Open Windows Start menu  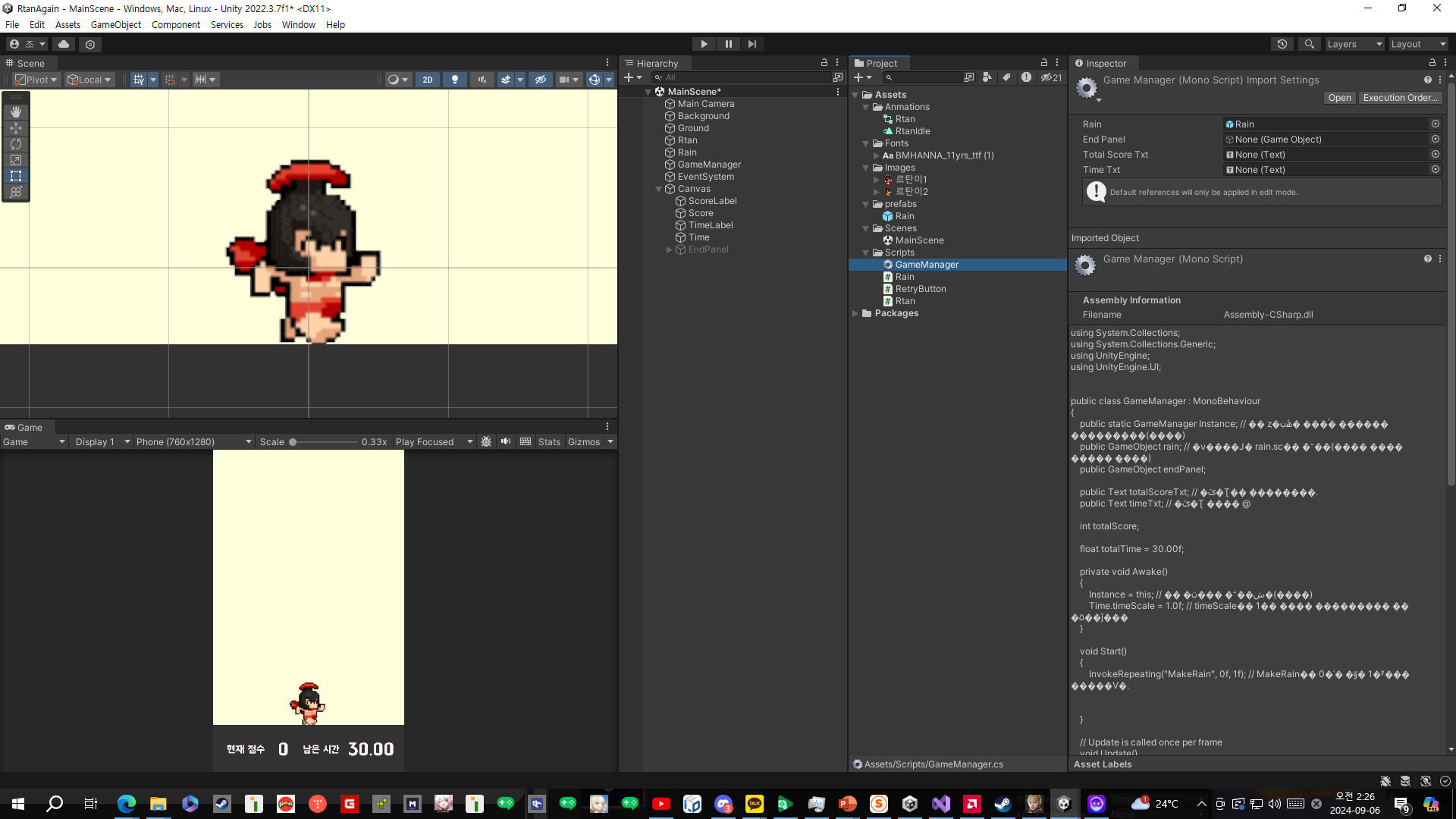pyautogui.click(x=18, y=804)
